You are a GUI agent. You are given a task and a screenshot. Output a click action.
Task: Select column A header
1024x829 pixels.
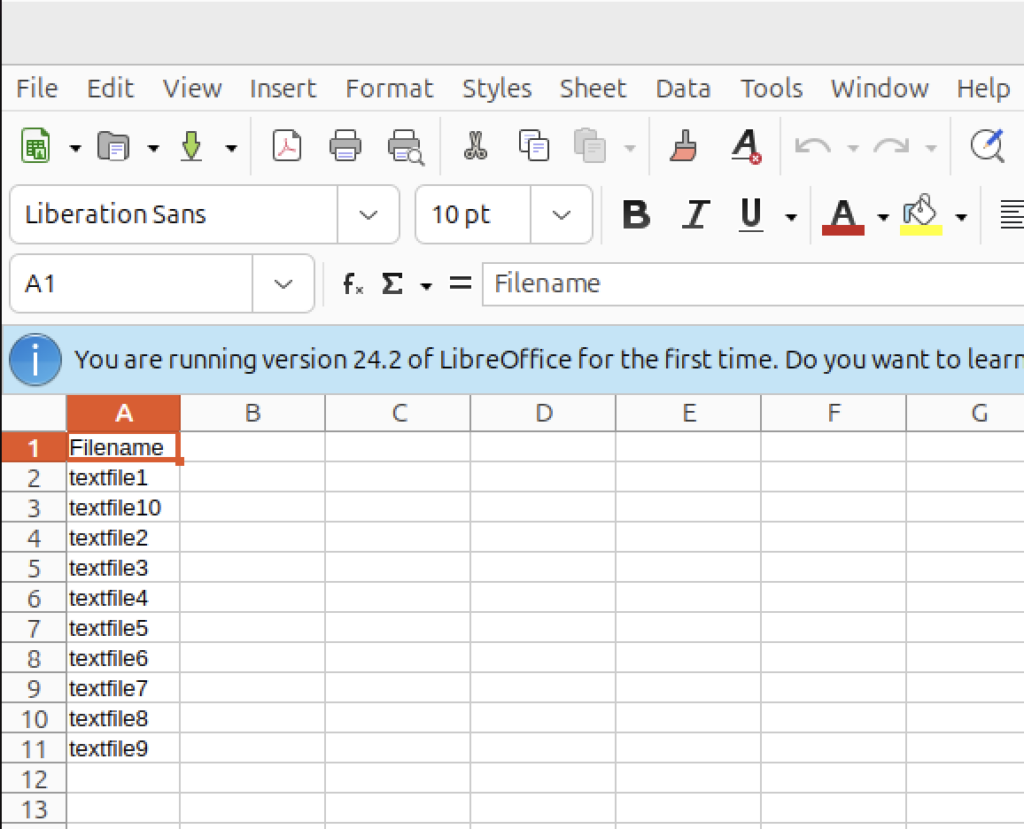pos(123,413)
